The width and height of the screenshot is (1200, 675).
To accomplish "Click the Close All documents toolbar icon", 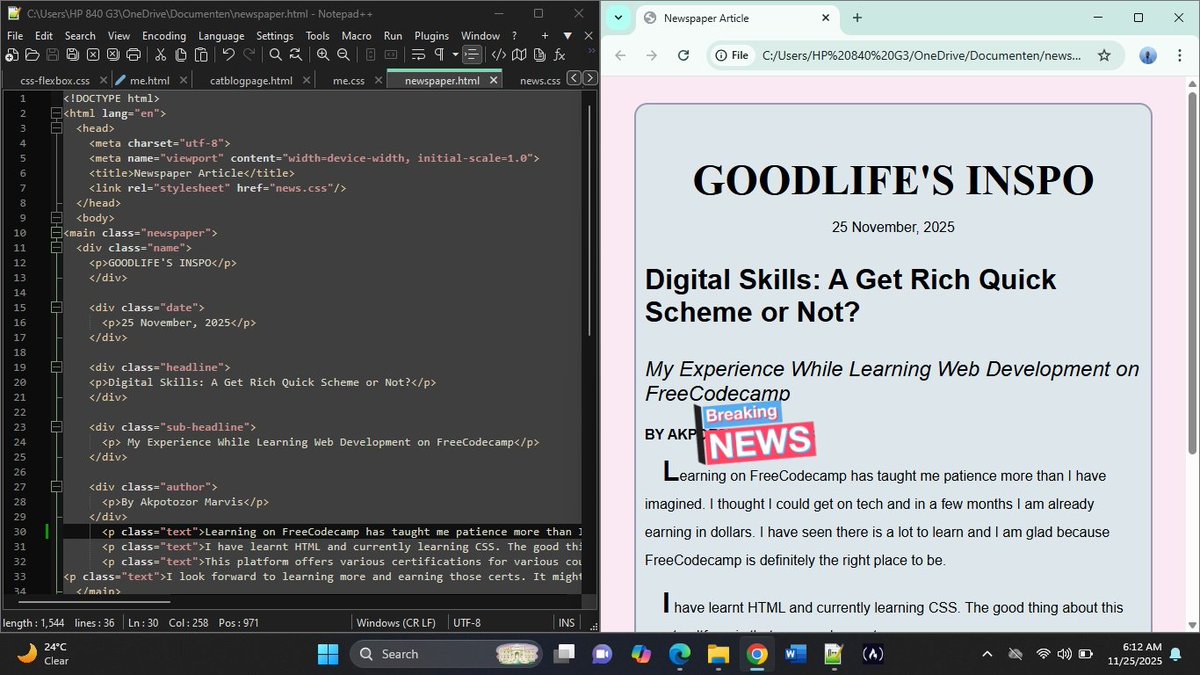I will click(x=113, y=55).
